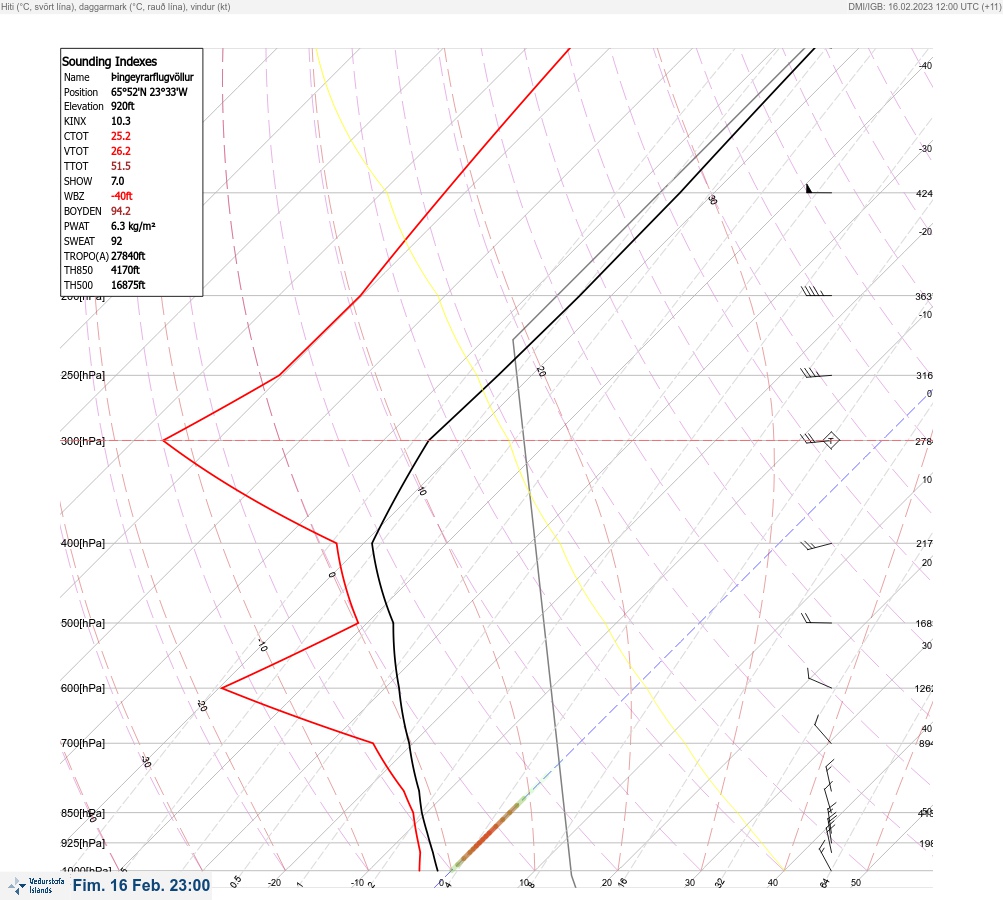Click the wind barb at 600[hPa] level
Viewport: 1003px width, 900px height.
coord(819,679)
